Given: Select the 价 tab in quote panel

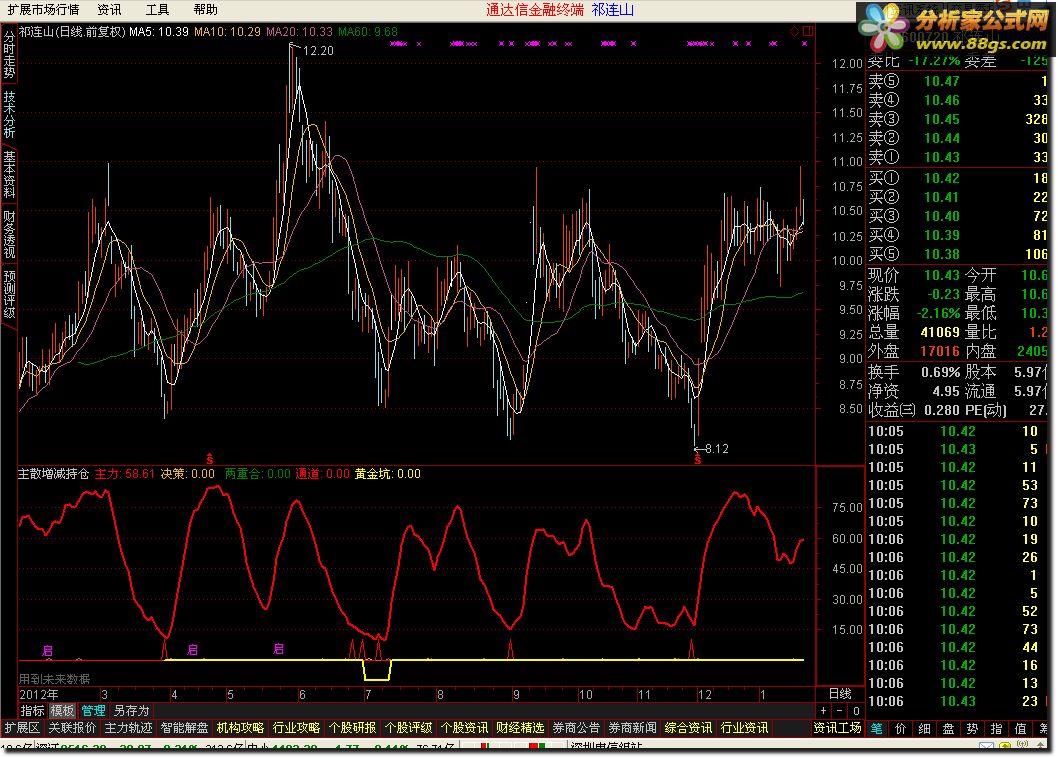Looking at the screenshot, I should [901, 728].
